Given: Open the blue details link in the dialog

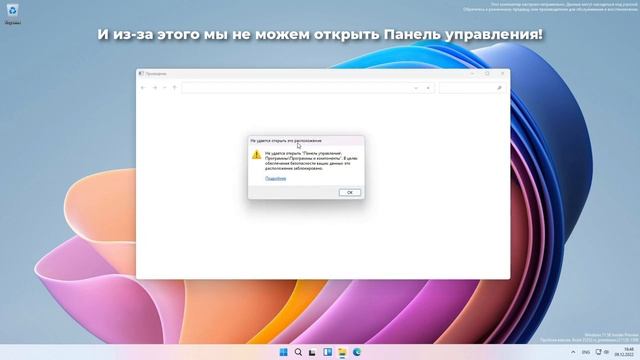Looking at the screenshot, I should (x=276, y=178).
